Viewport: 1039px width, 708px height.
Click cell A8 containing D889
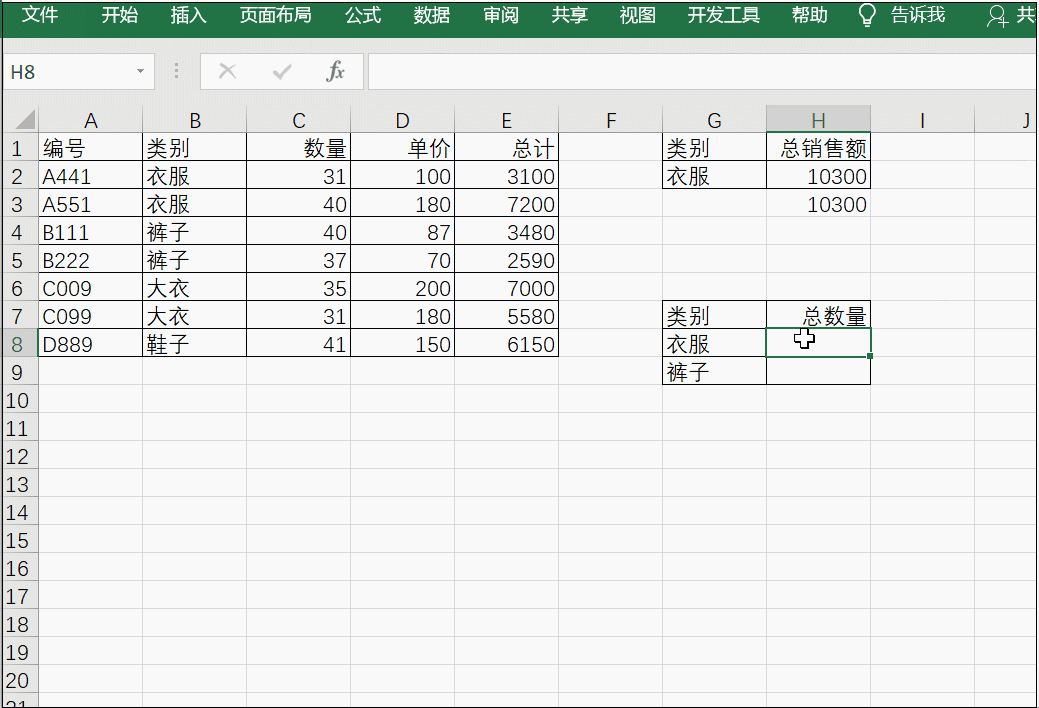[x=90, y=344]
